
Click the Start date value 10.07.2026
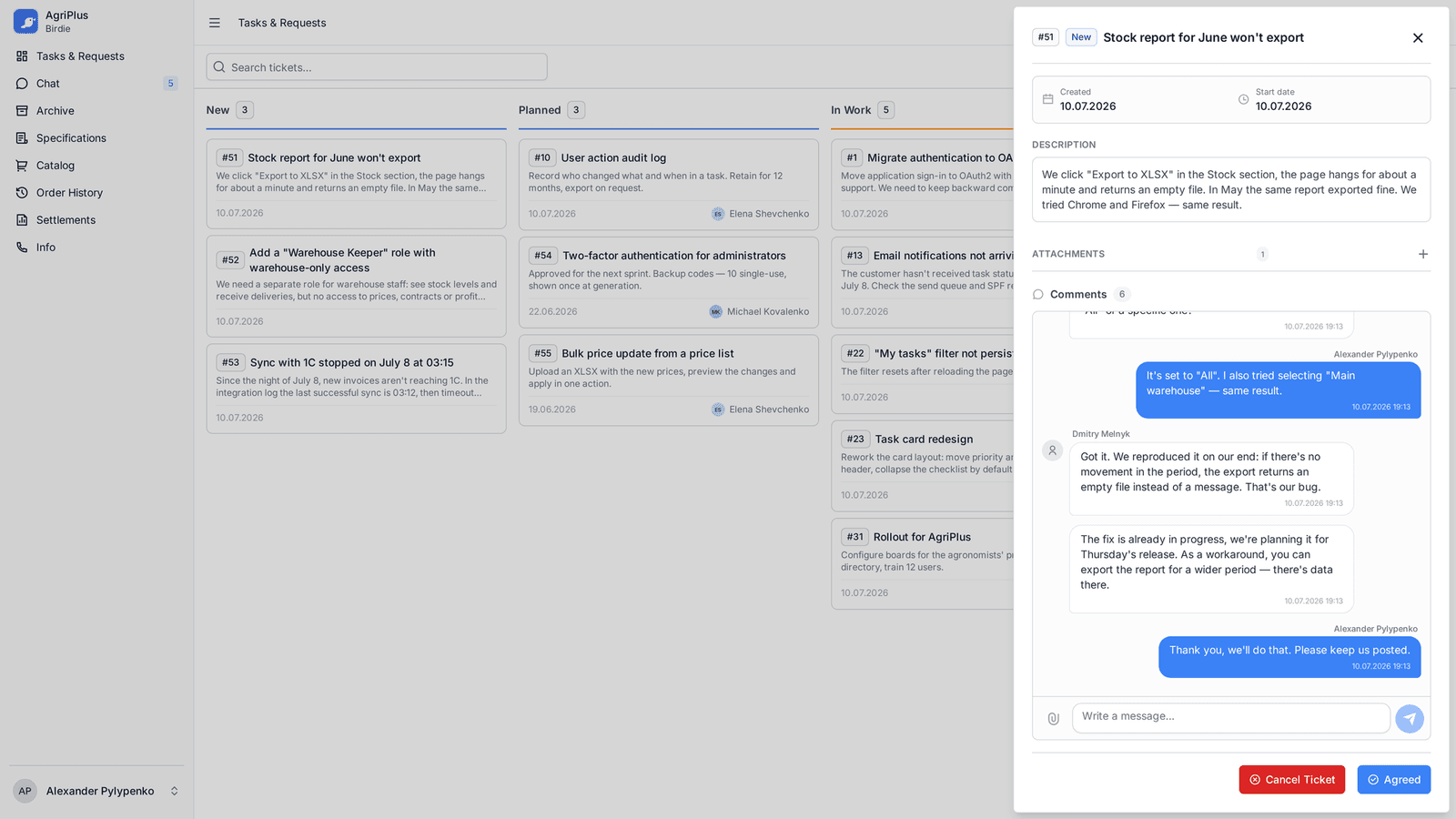coord(1283,106)
